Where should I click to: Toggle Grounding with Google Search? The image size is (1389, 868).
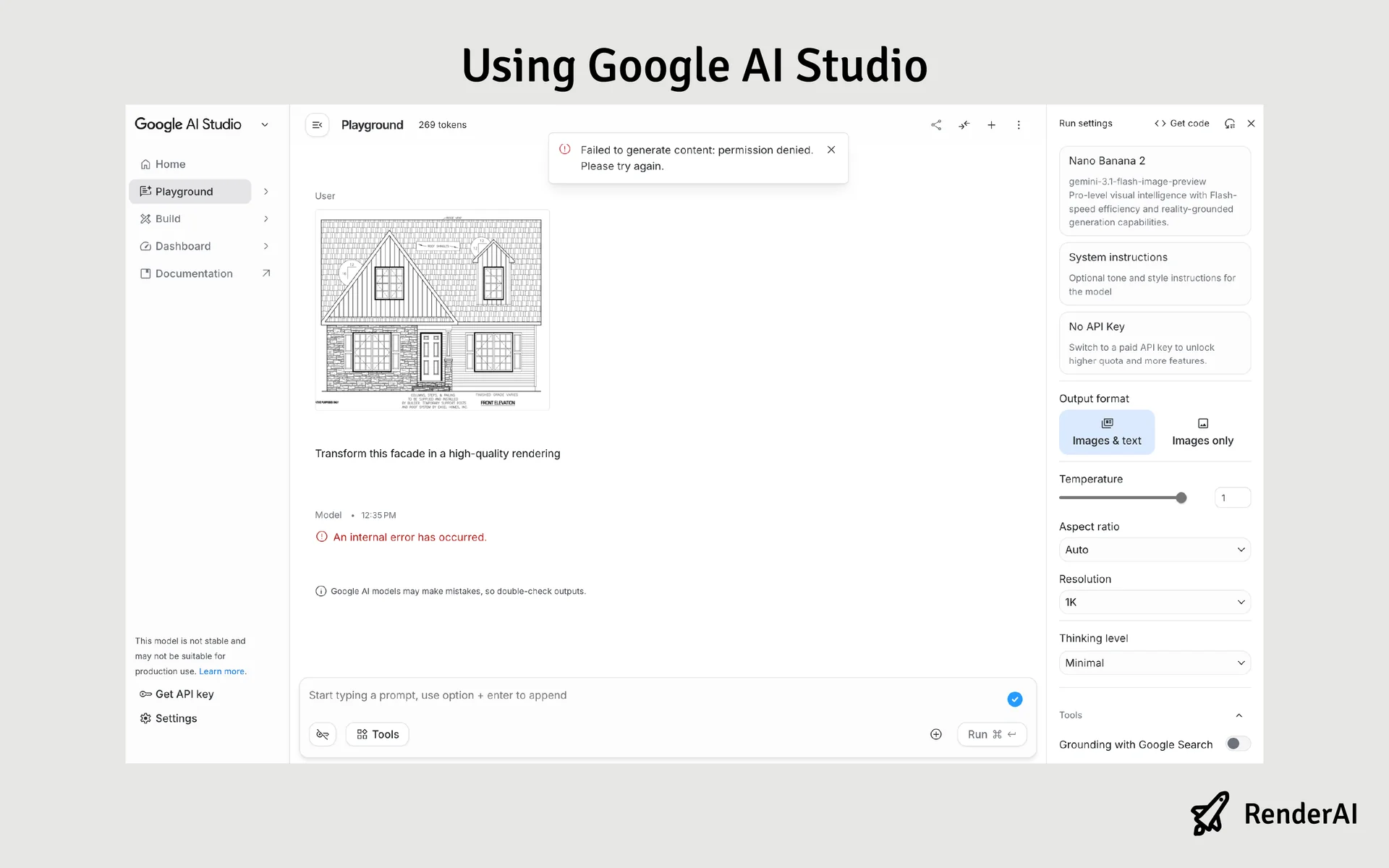point(1237,744)
